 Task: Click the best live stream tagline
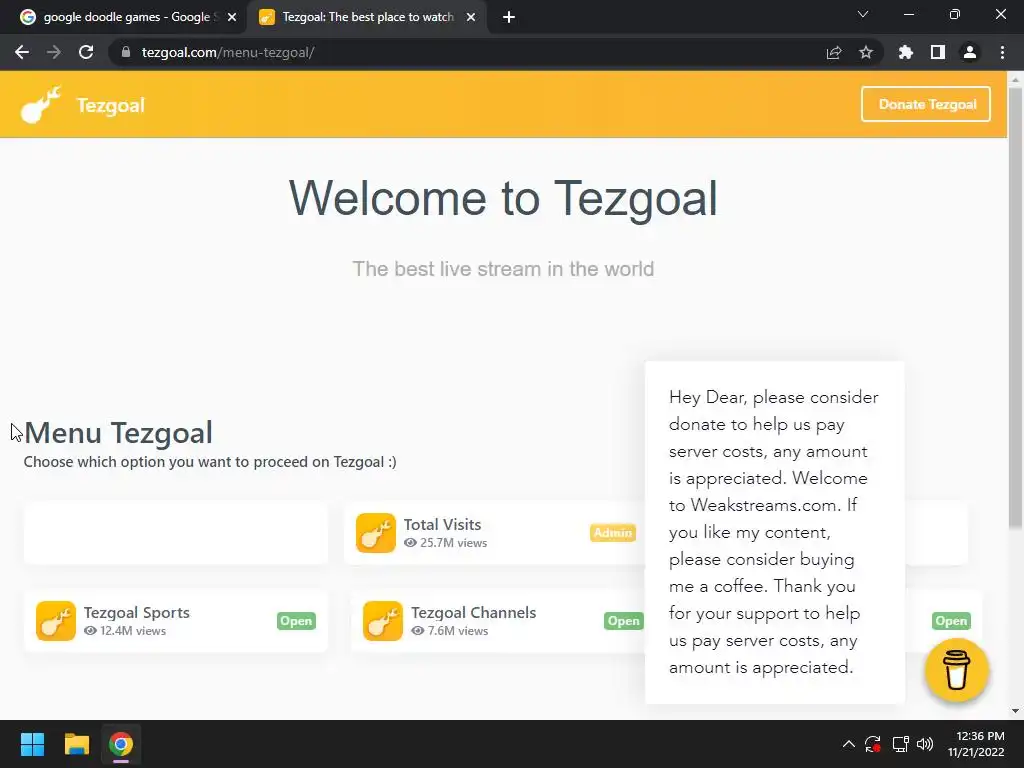click(x=503, y=269)
